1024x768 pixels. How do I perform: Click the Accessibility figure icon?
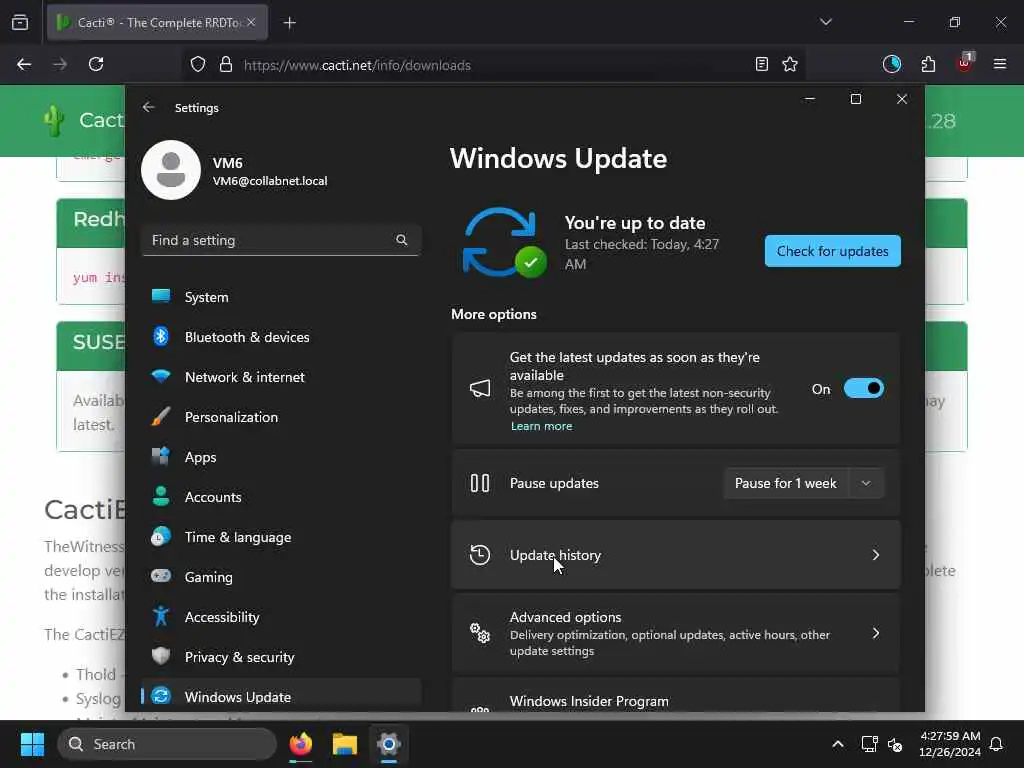(161, 616)
